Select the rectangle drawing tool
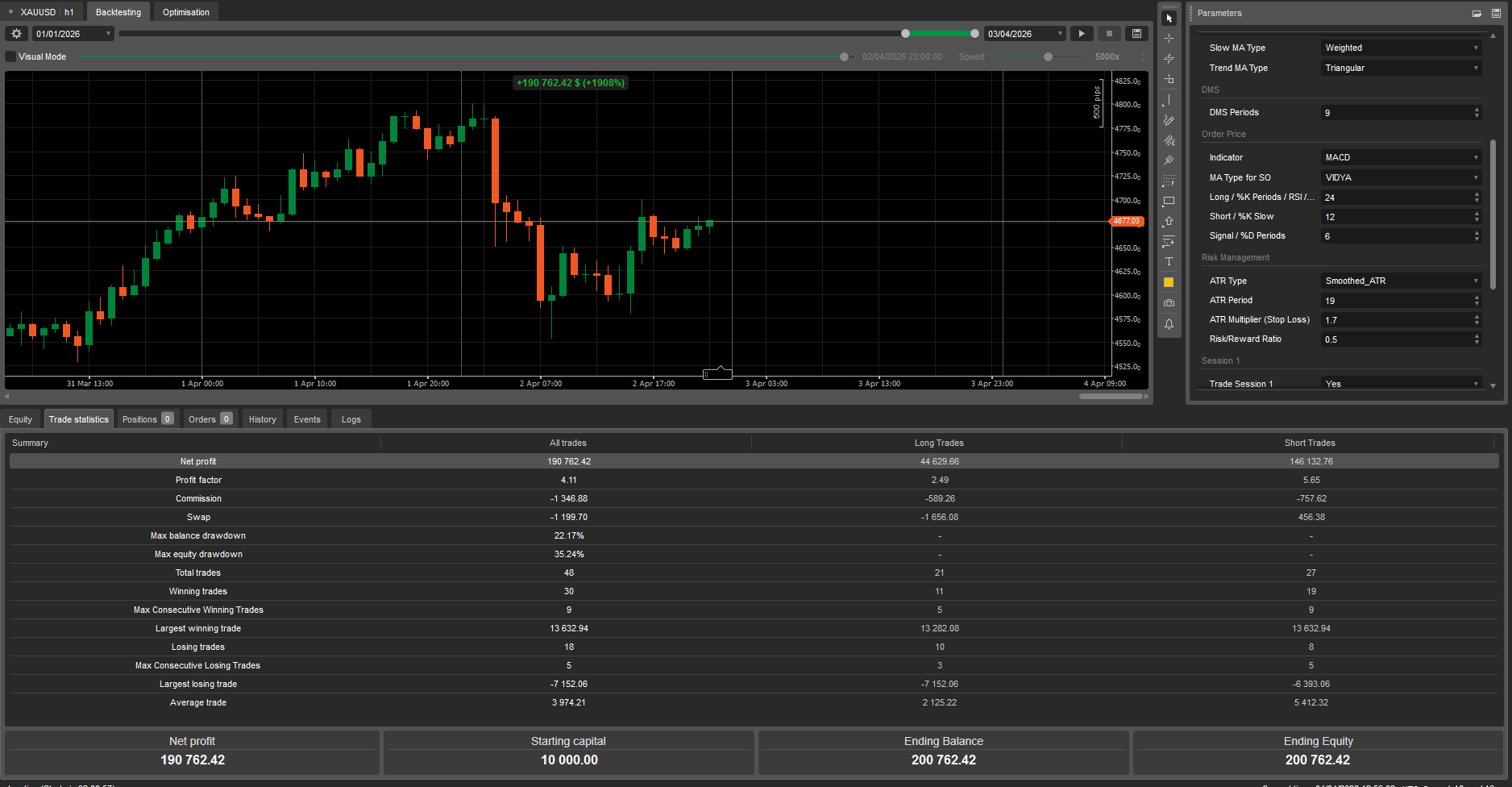This screenshot has width=1512, height=787. coord(1169,202)
